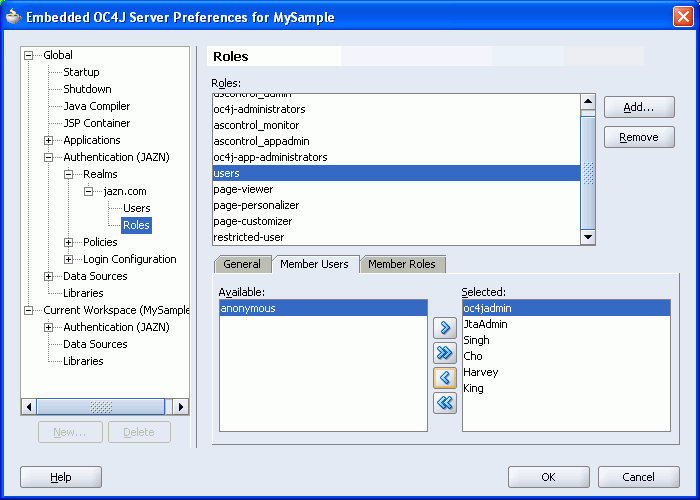Select the oc4j-administrators role
The width and height of the screenshot is (700, 500).
coord(396,109)
